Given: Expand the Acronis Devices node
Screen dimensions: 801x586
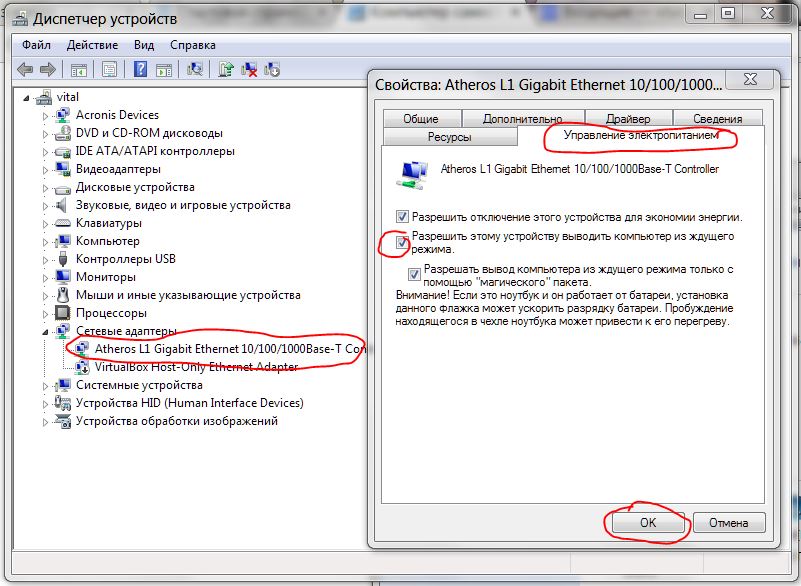Looking at the screenshot, I should pos(45,116).
